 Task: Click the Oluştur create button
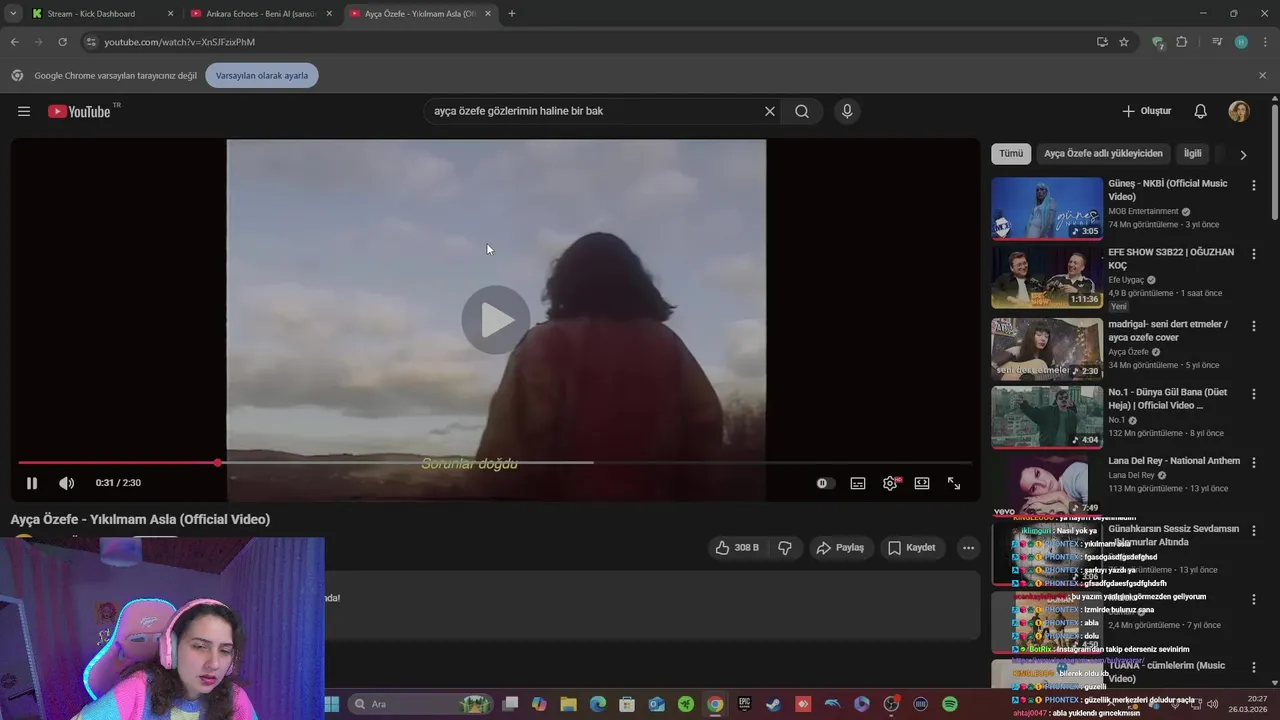click(x=1147, y=111)
